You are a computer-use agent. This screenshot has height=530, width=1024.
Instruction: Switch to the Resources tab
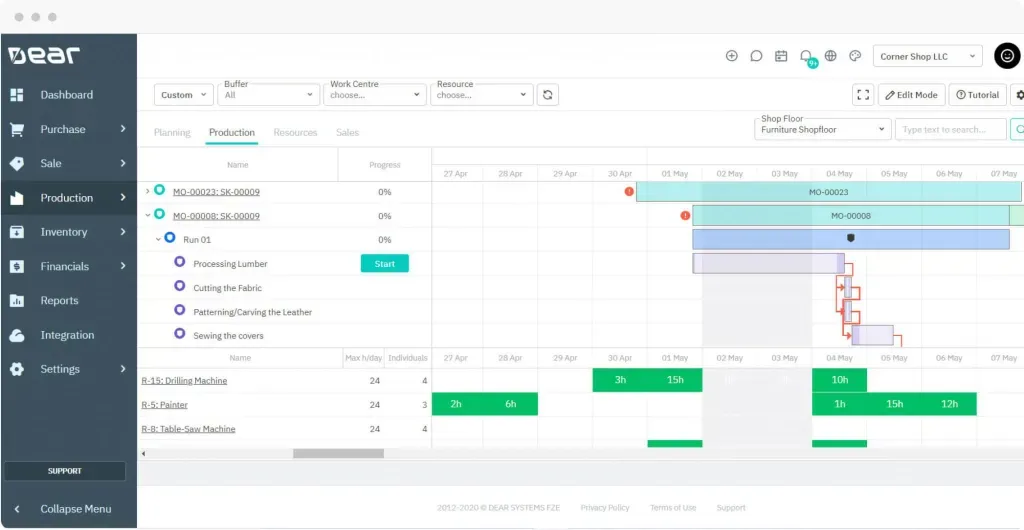point(295,133)
